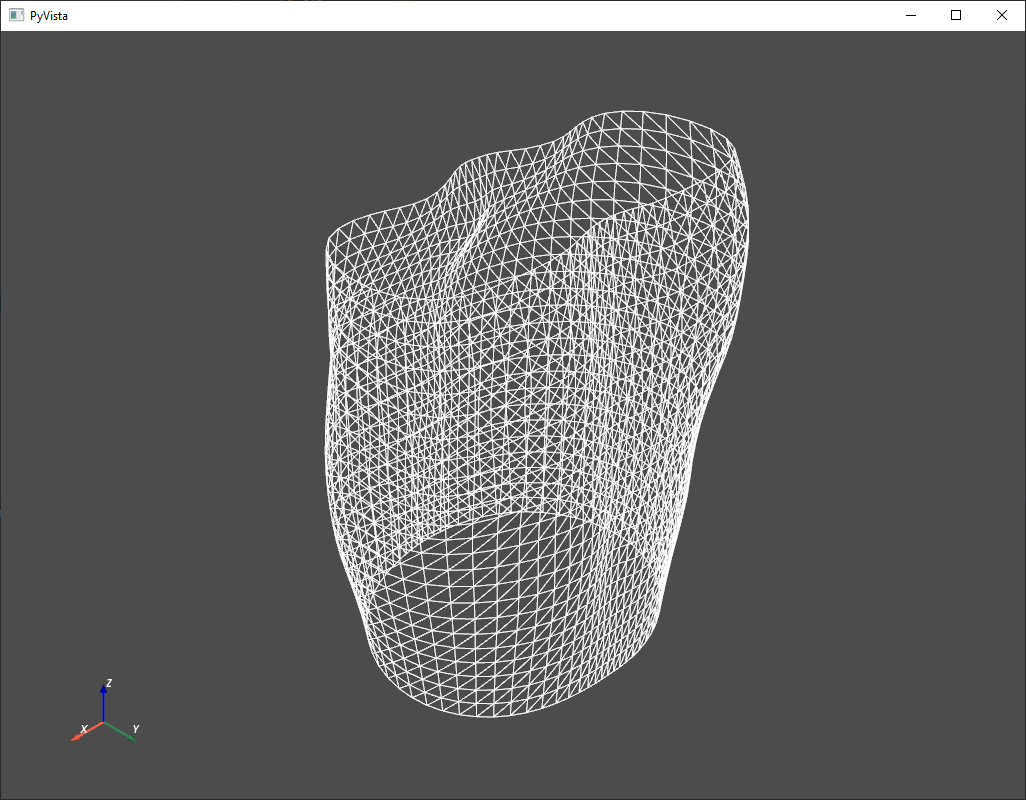
Task: Click the crease fold near mesh top
Action: 478,225
